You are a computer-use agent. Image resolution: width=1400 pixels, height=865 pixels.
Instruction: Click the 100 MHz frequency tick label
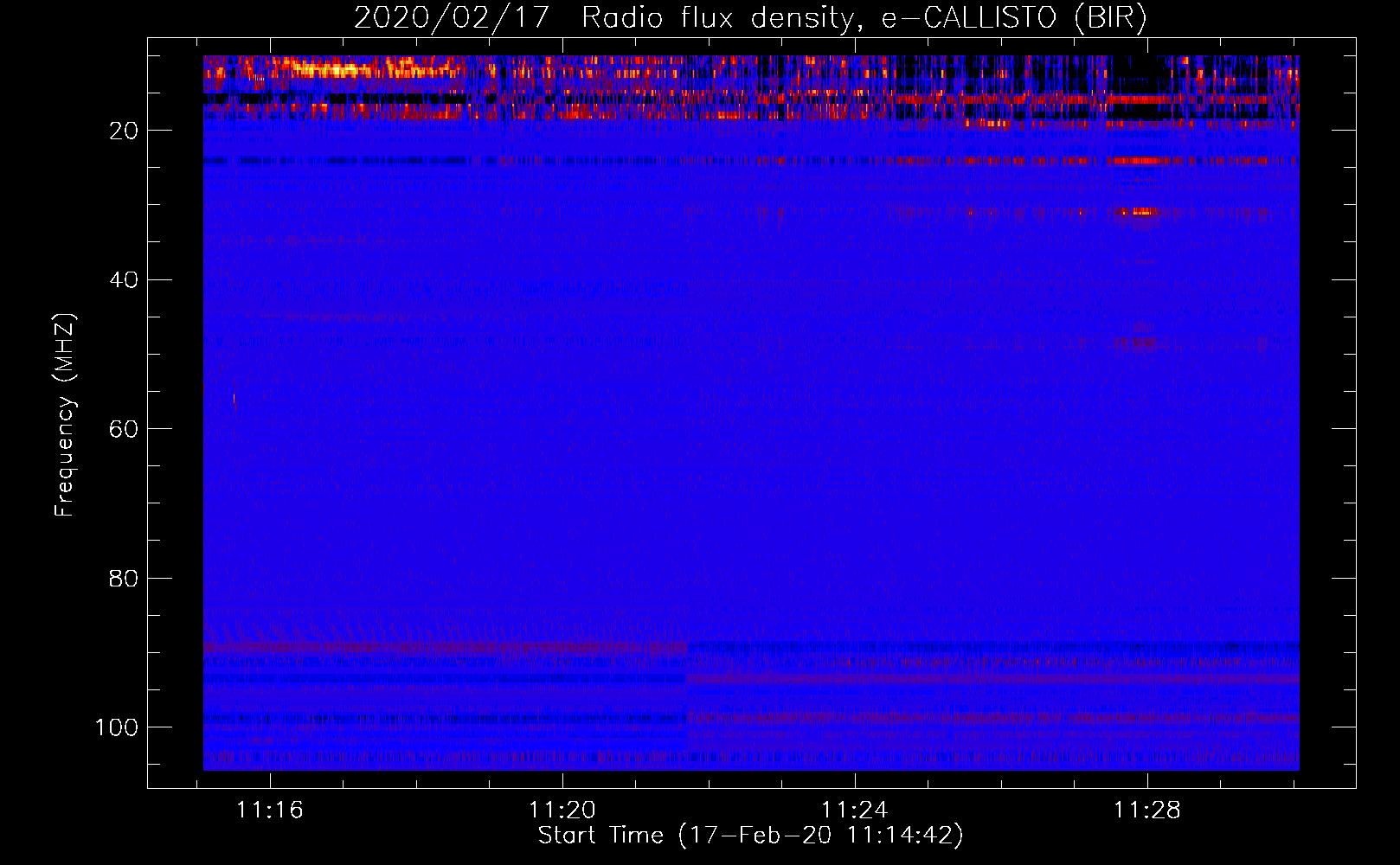117,727
